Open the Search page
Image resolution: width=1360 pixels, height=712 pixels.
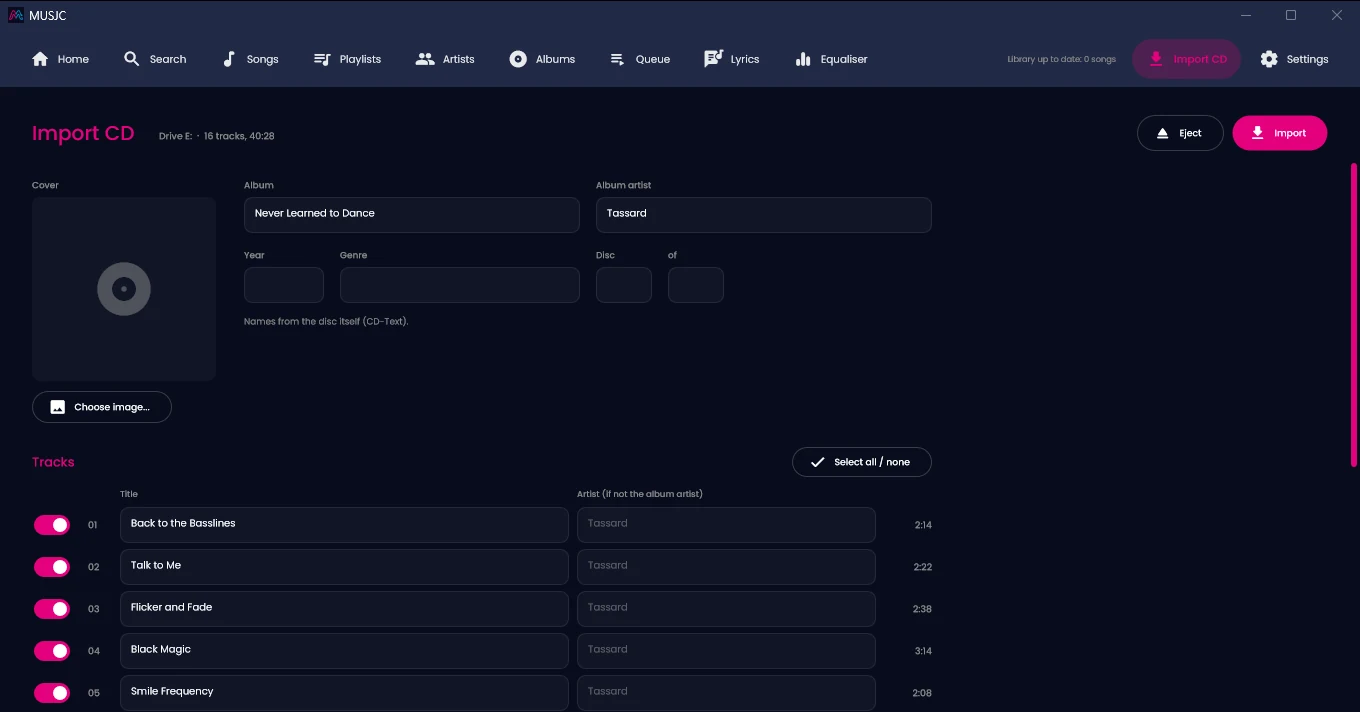(155, 59)
